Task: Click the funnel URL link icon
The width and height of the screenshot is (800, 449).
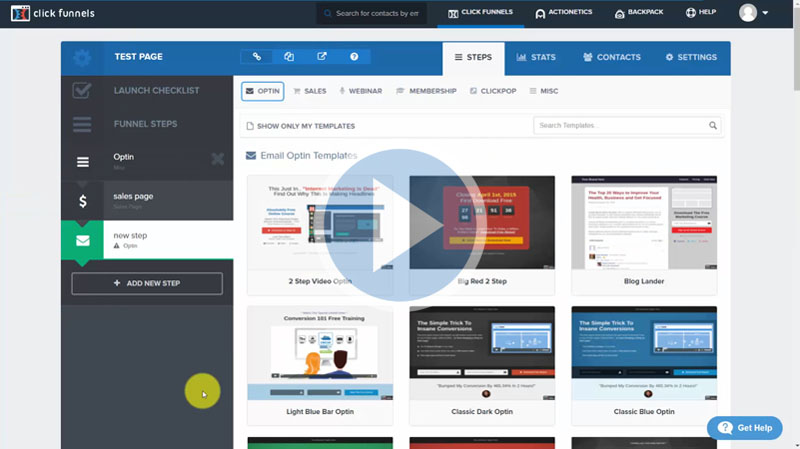Action: (x=257, y=57)
